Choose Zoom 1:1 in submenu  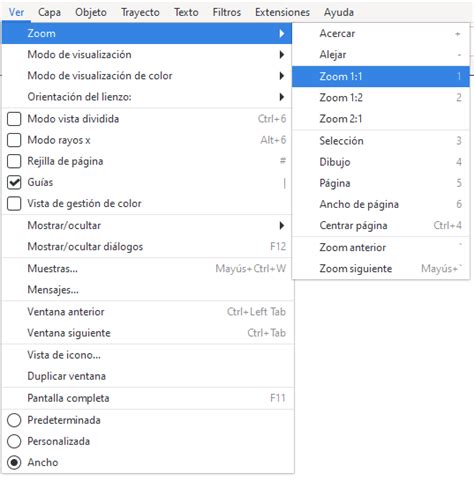381,76
